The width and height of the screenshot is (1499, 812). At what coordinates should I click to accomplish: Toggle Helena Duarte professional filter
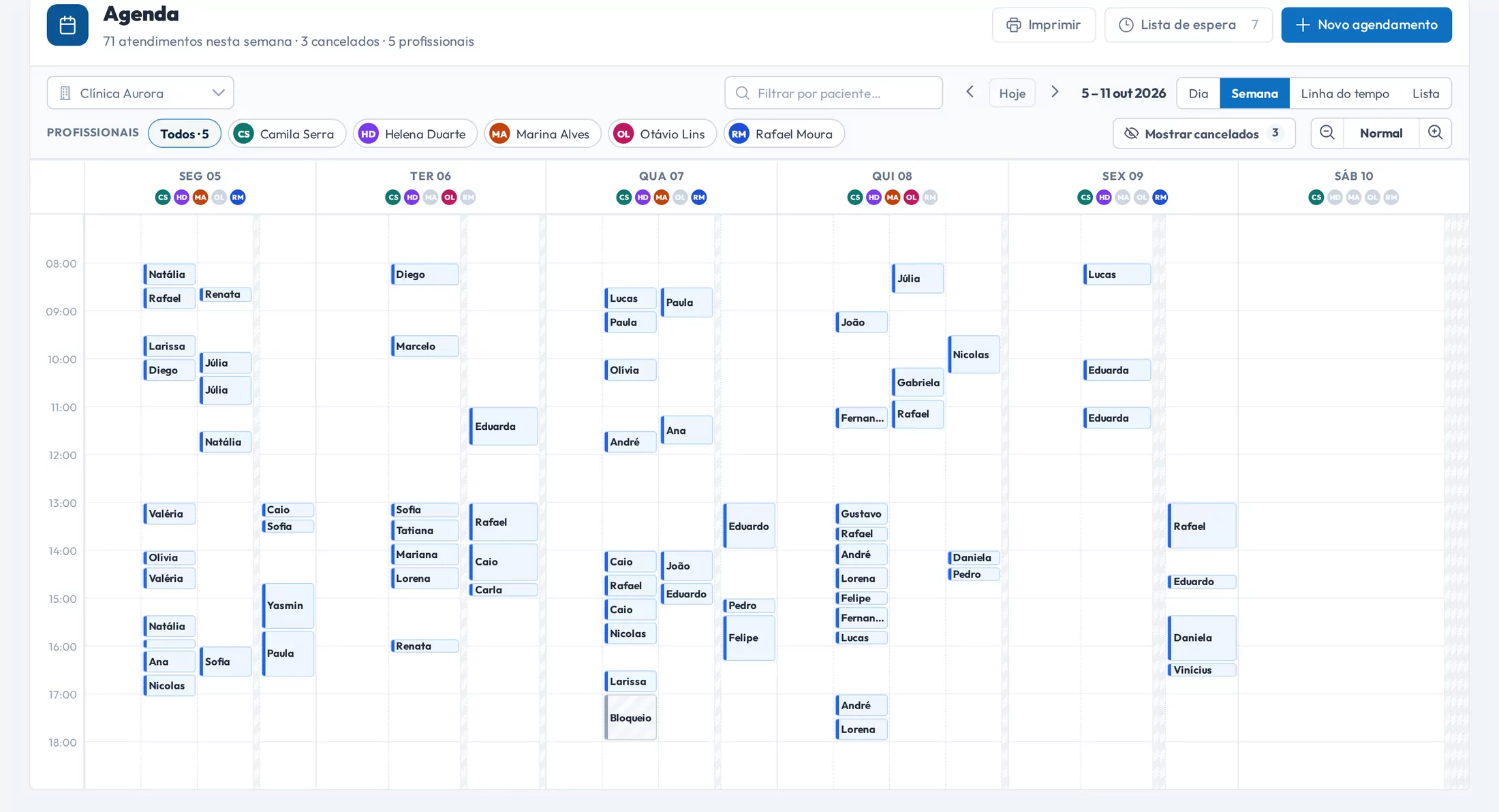coord(415,134)
